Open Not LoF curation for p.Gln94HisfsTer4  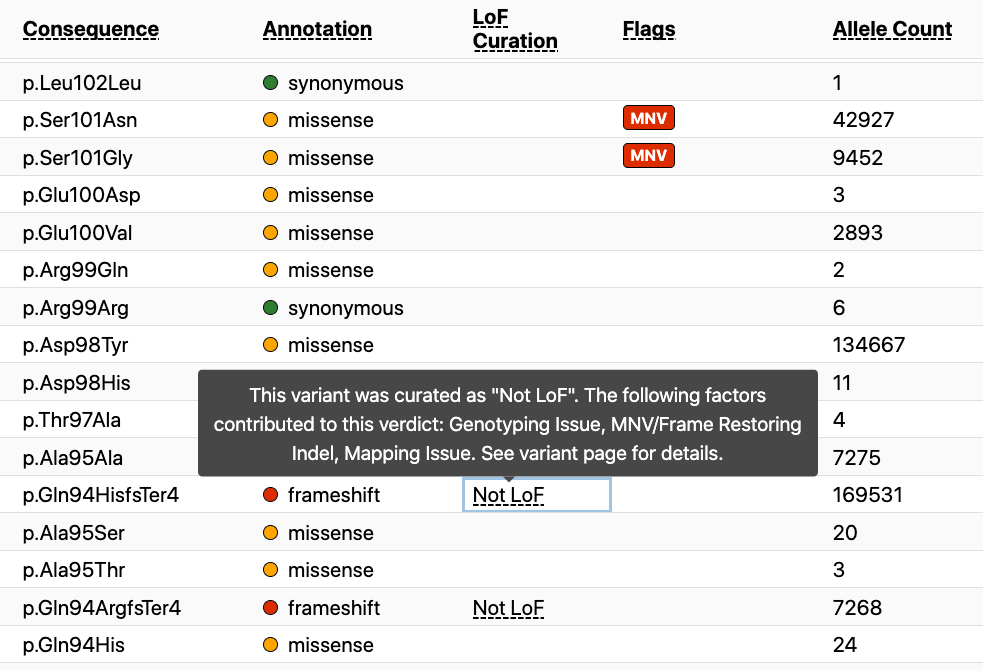pyautogui.click(x=508, y=495)
